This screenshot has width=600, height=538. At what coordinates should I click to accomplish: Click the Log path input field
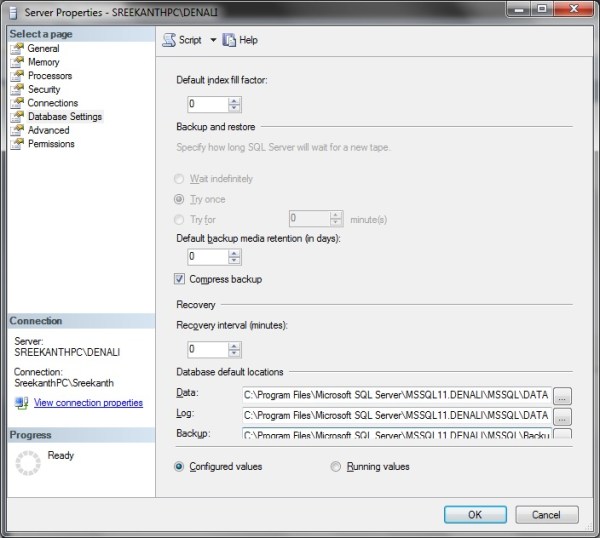pos(395,415)
